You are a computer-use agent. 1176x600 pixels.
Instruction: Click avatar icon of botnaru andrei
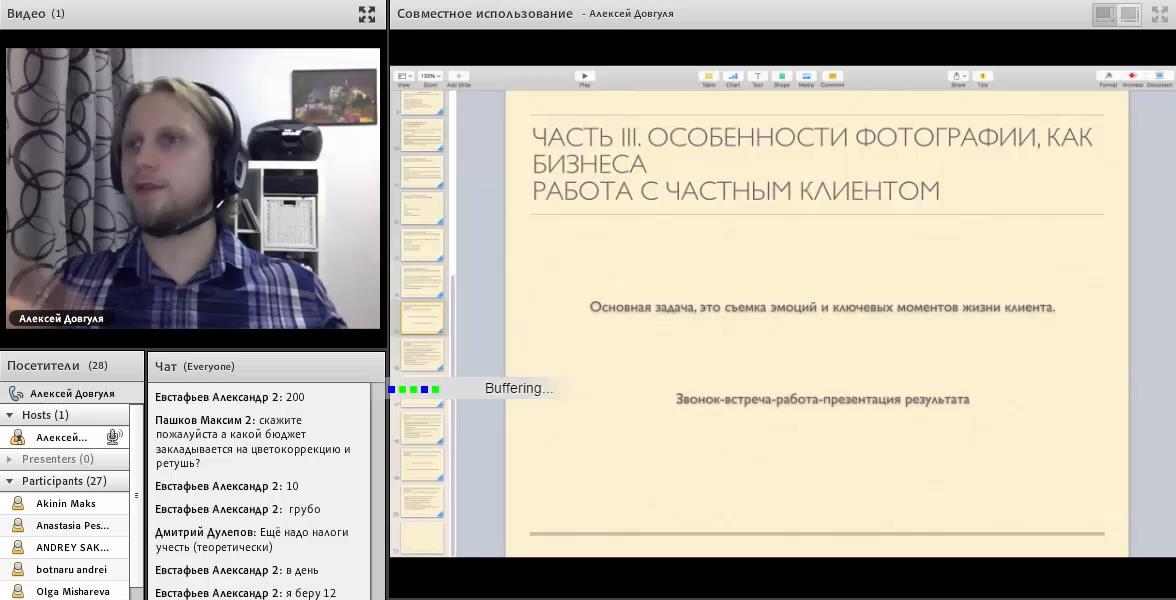18,569
